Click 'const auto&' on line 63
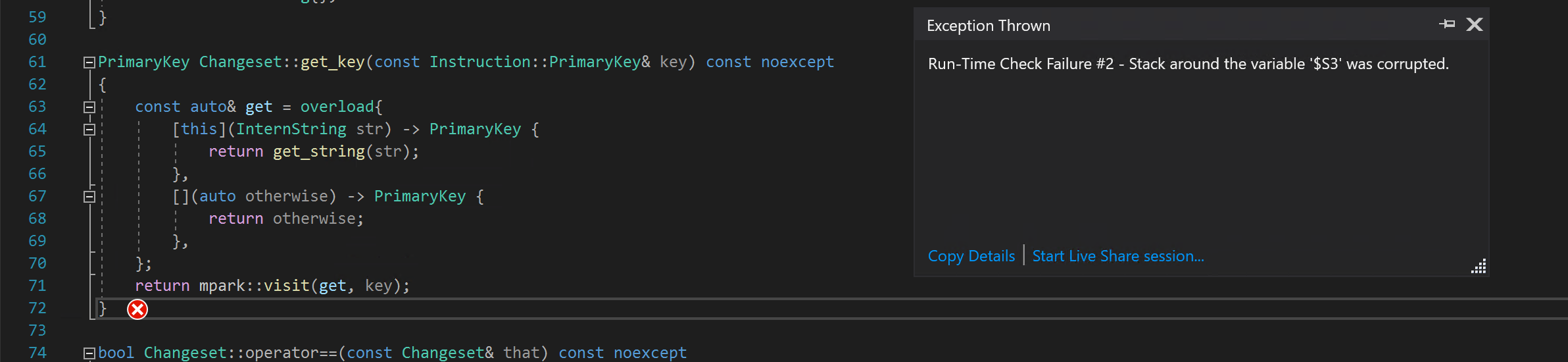 [185, 107]
